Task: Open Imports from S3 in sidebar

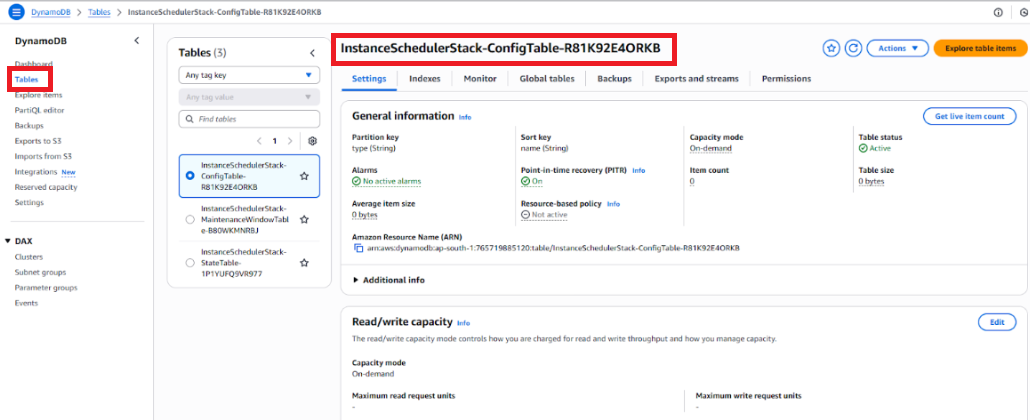Action: tap(43, 156)
